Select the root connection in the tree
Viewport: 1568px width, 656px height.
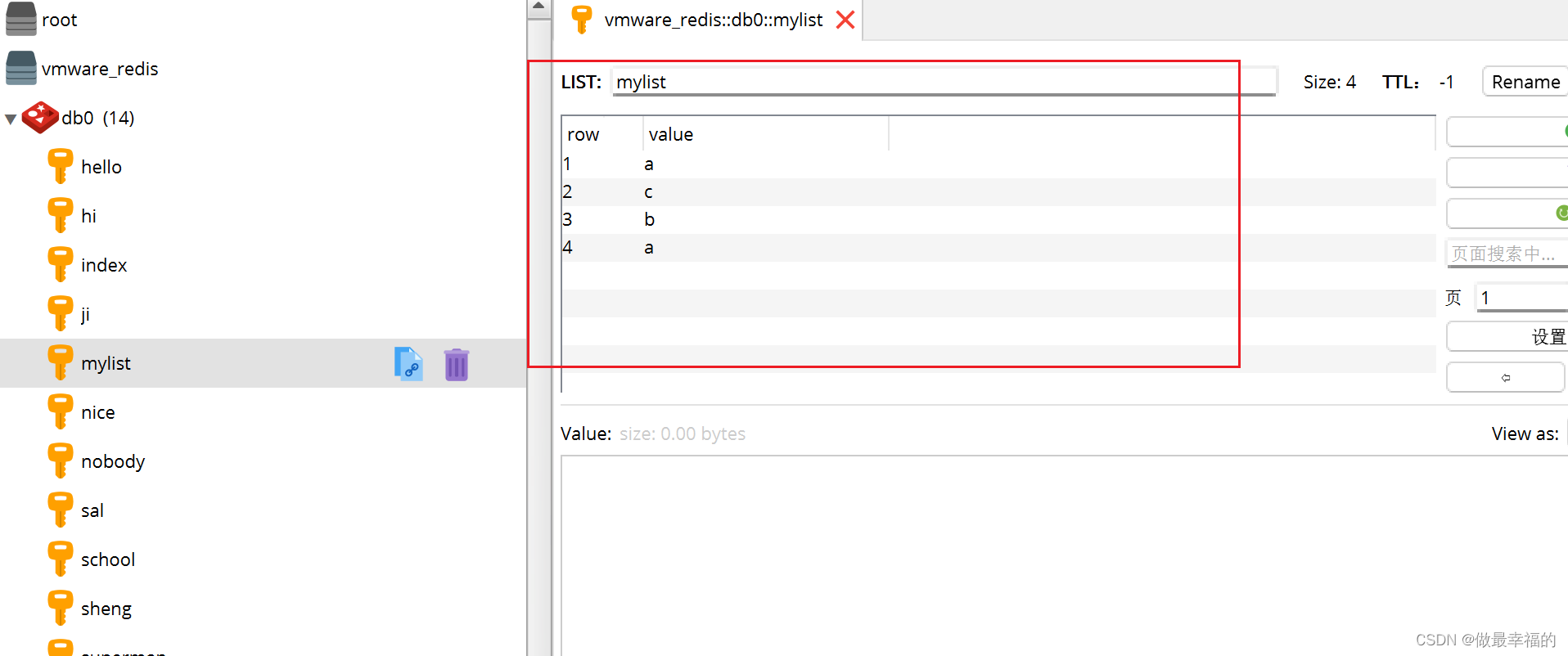[x=59, y=20]
